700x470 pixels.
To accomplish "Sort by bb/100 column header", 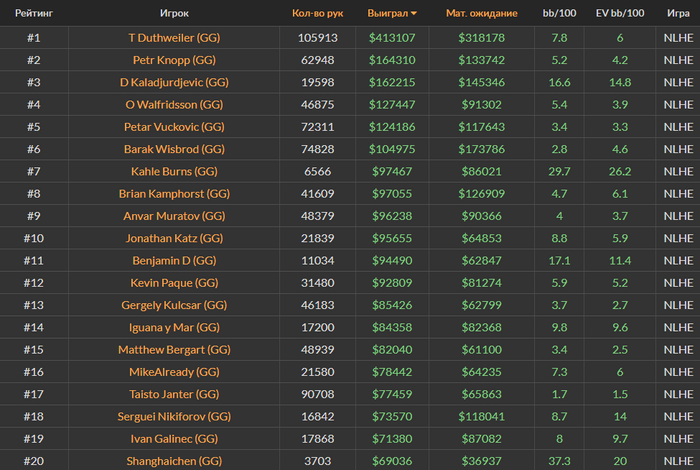I will (559, 13).
